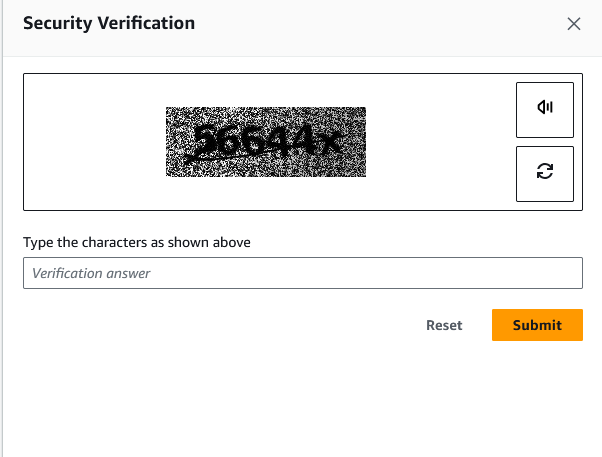602x457 pixels.
Task: Hit the orange Submit button
Action: click(538, 325)
